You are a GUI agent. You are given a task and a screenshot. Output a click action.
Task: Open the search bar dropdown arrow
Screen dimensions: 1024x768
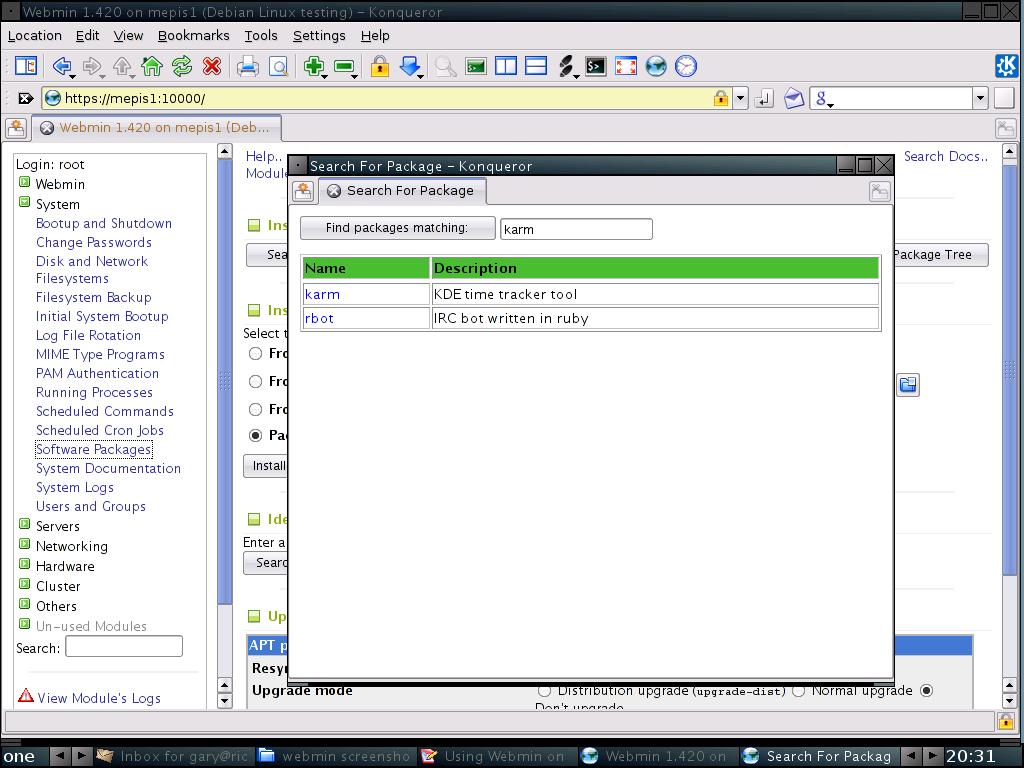(x=980, y=99)
